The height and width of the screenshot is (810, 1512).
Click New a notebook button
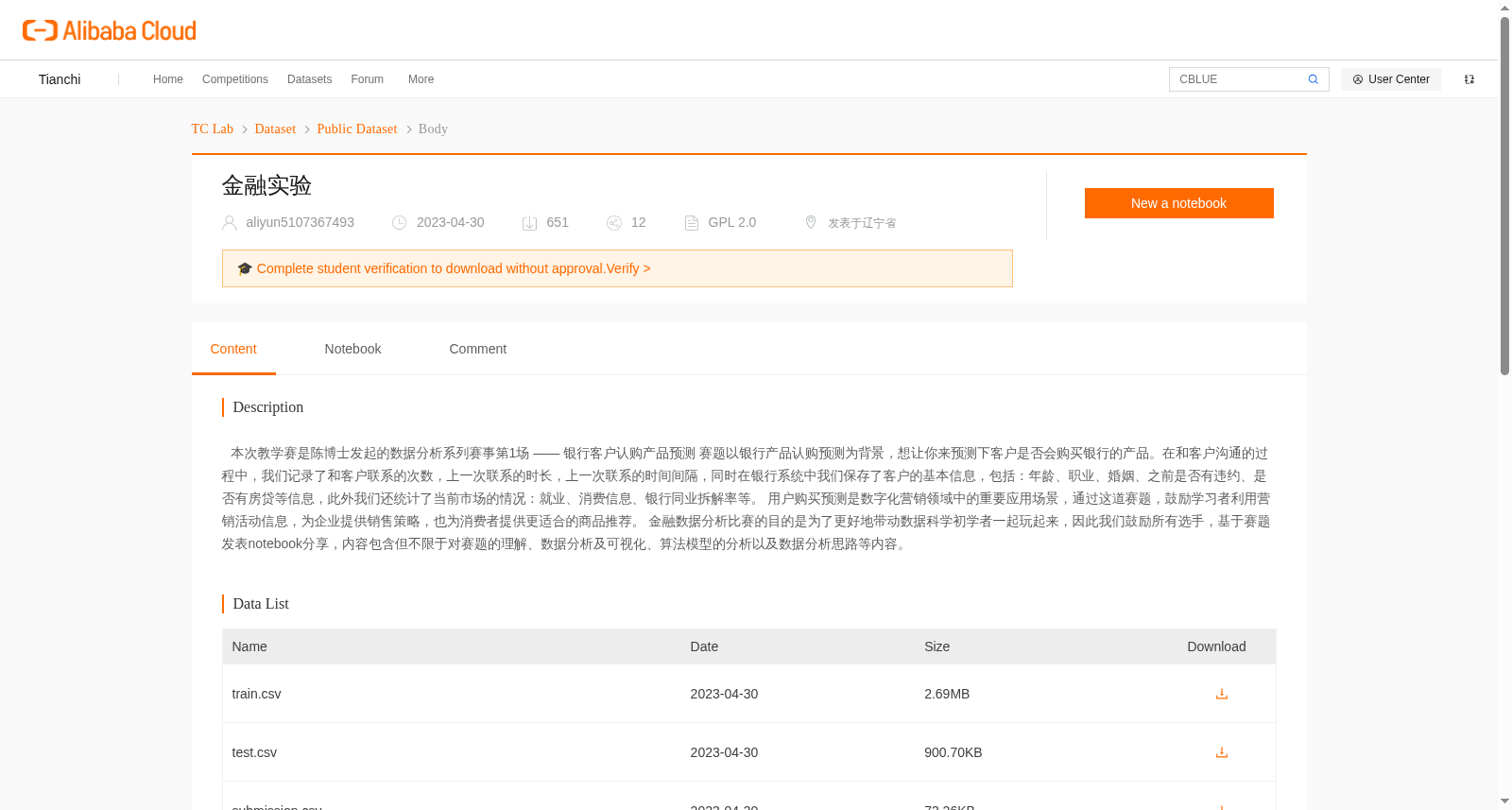(x=1178, y=203)
